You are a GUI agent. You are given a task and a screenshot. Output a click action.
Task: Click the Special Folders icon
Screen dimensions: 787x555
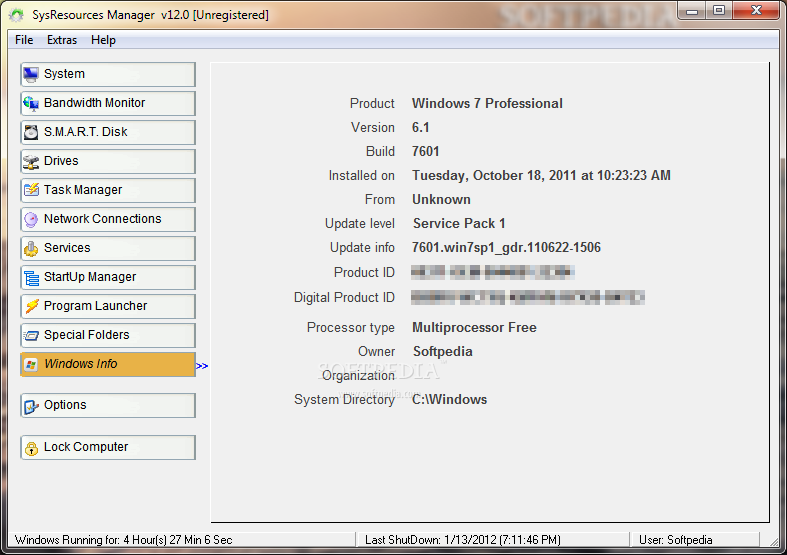[31, 335]
